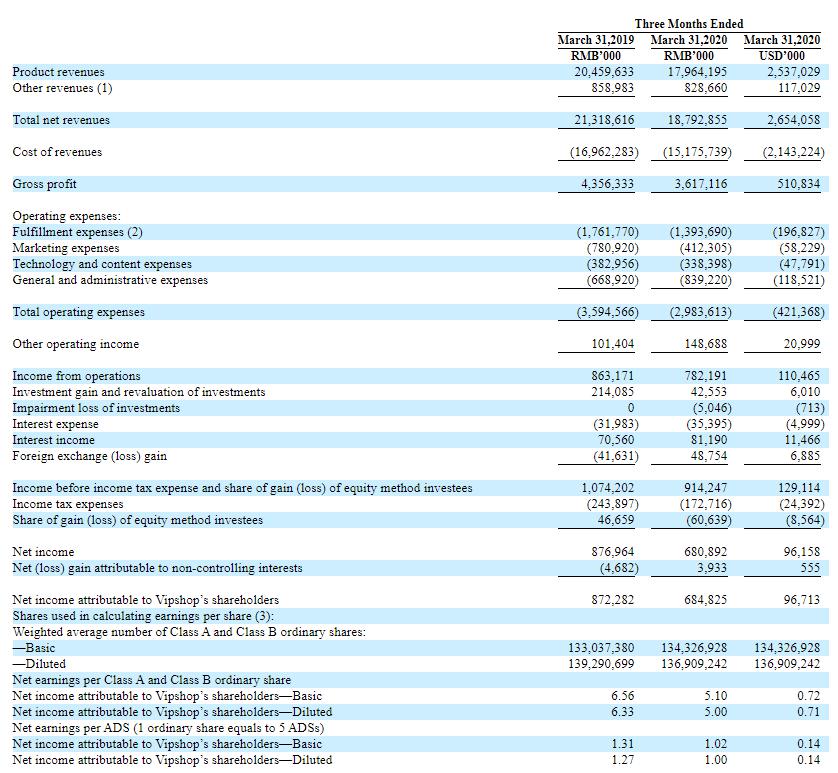Select 'Net (loss) gain attributable to non-controlling interests'
The height and width of the screenshot is (773, 838).
[x=158, y=568]
